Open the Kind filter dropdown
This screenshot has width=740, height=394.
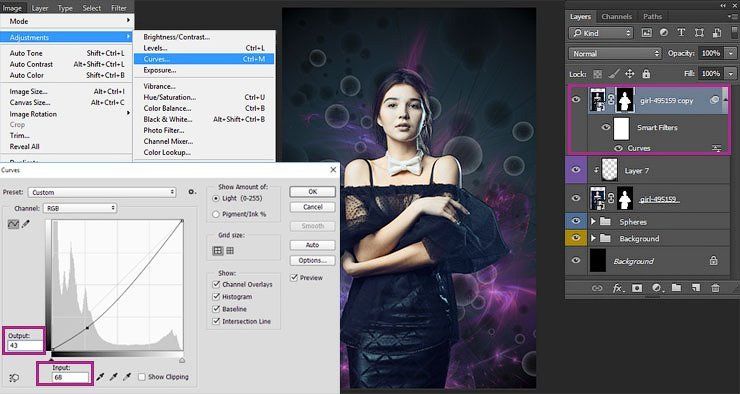pyautogui.click(x=600, y=33)
